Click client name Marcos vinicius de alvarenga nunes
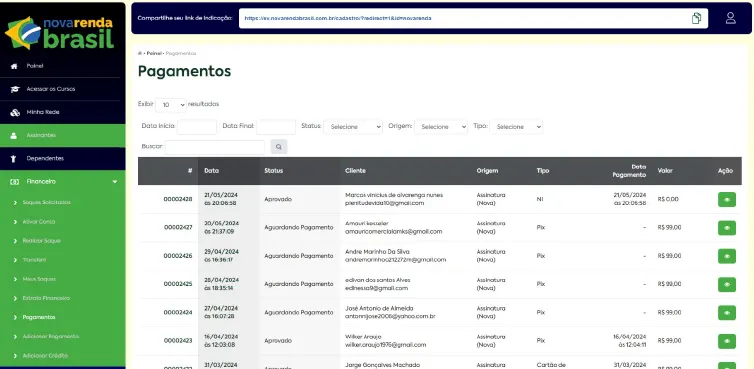This screenshot has height=369, width=754. 394,195
